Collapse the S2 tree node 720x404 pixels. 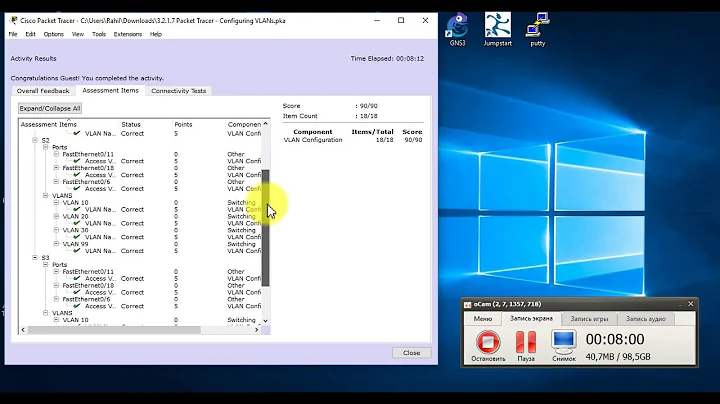click(x=35, y=140)
